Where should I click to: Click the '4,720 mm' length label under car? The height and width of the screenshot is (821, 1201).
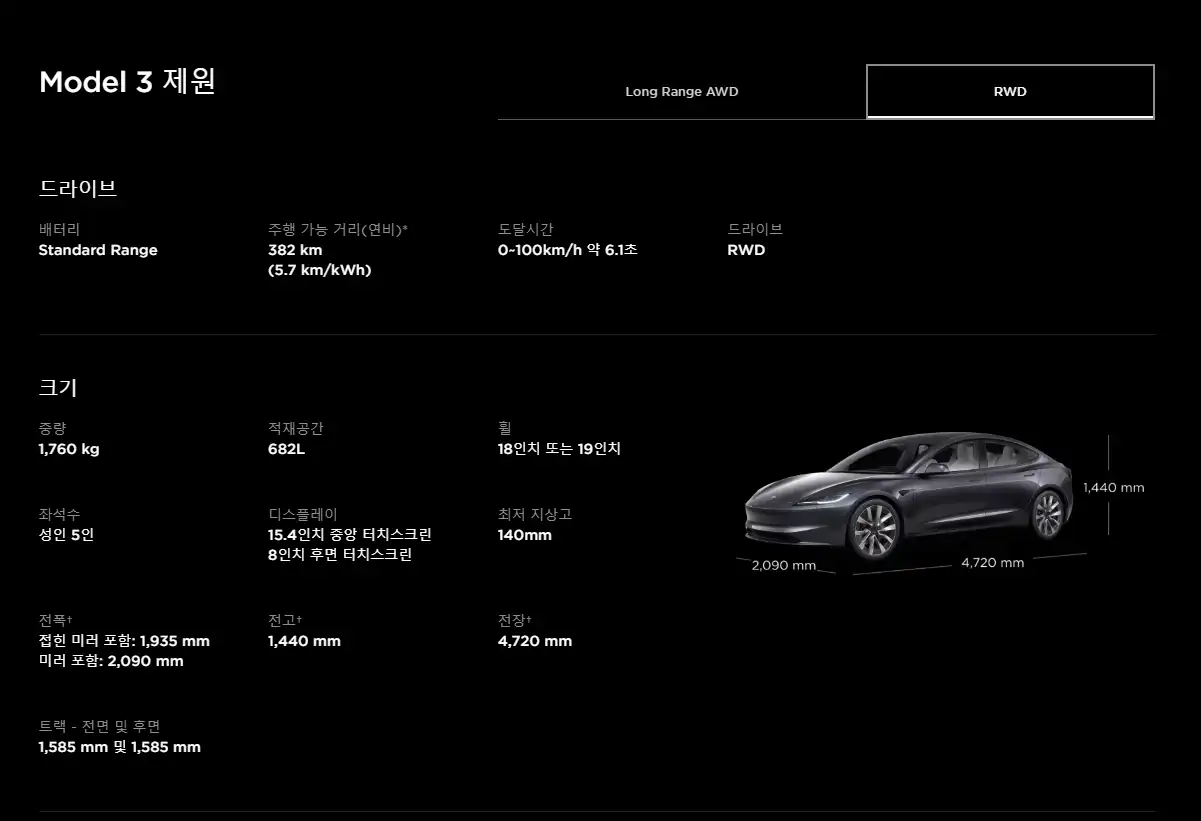pyautogui.click(x=993, y=563)
